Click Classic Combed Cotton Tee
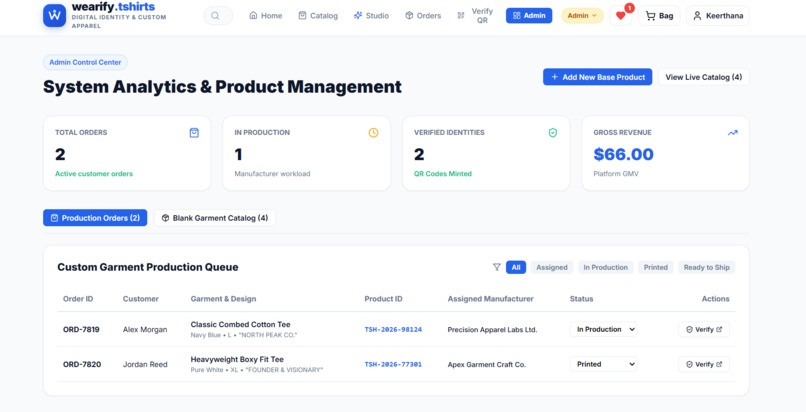 (241, 325)
